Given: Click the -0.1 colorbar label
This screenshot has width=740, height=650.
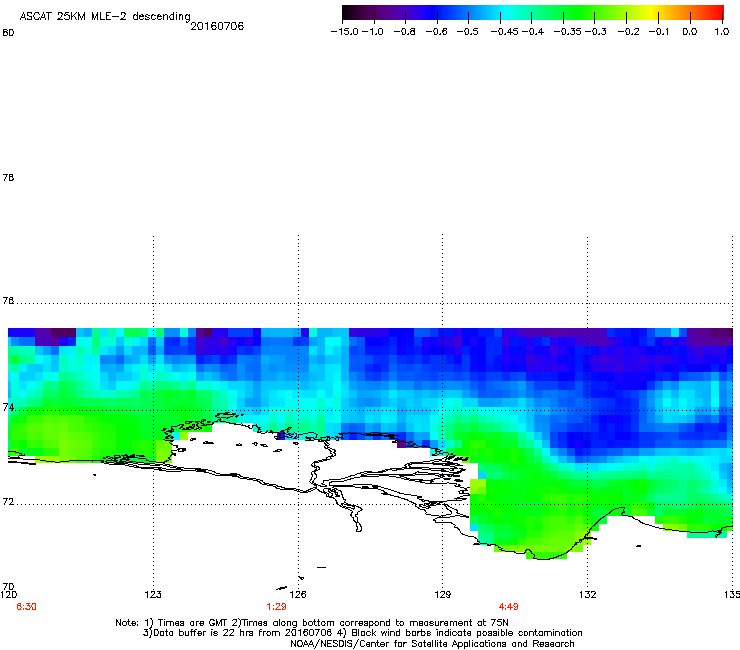Looking at the screenshot, I should pos(659,32).
